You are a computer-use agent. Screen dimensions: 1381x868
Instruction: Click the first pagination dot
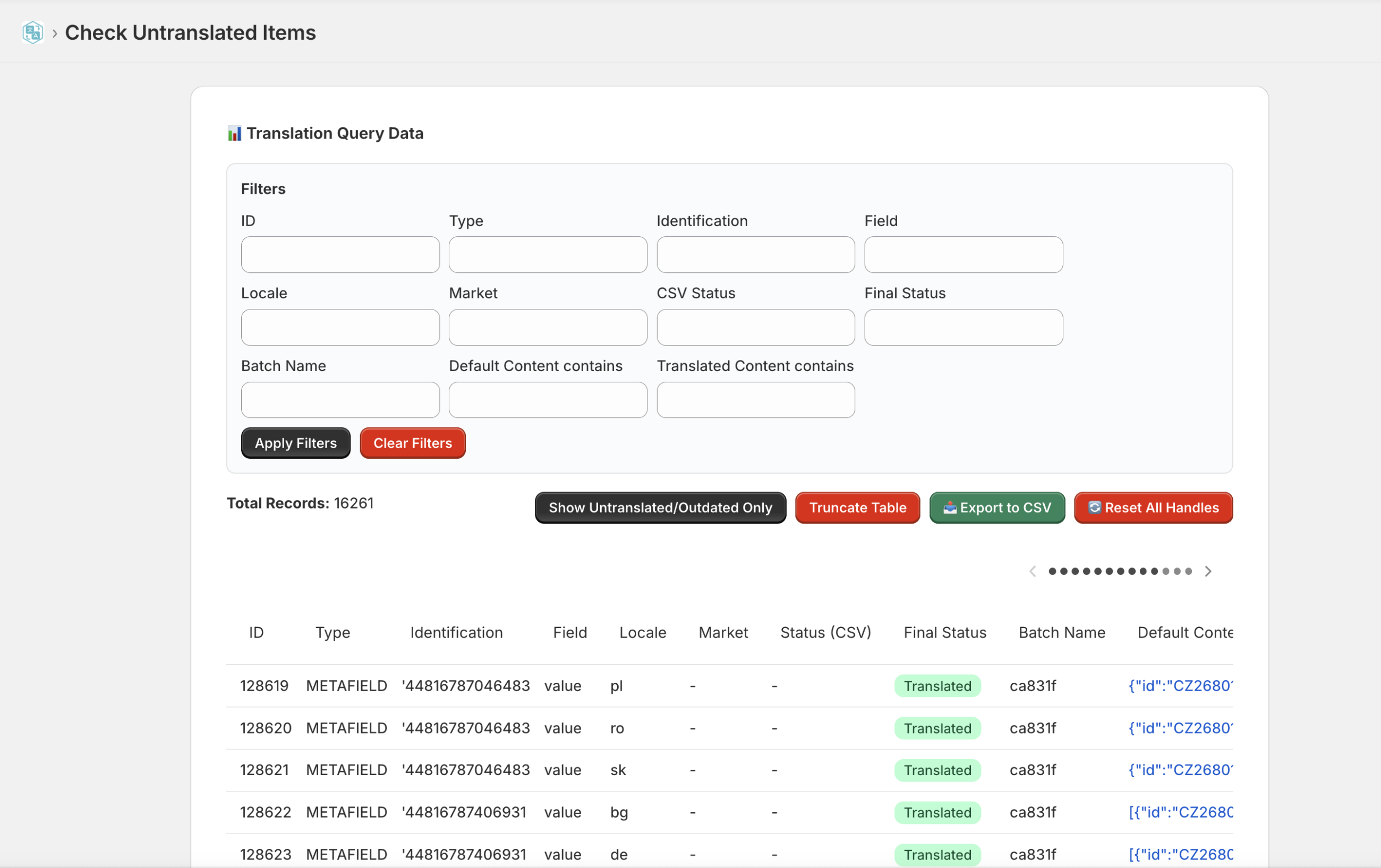pos(1052,571)
